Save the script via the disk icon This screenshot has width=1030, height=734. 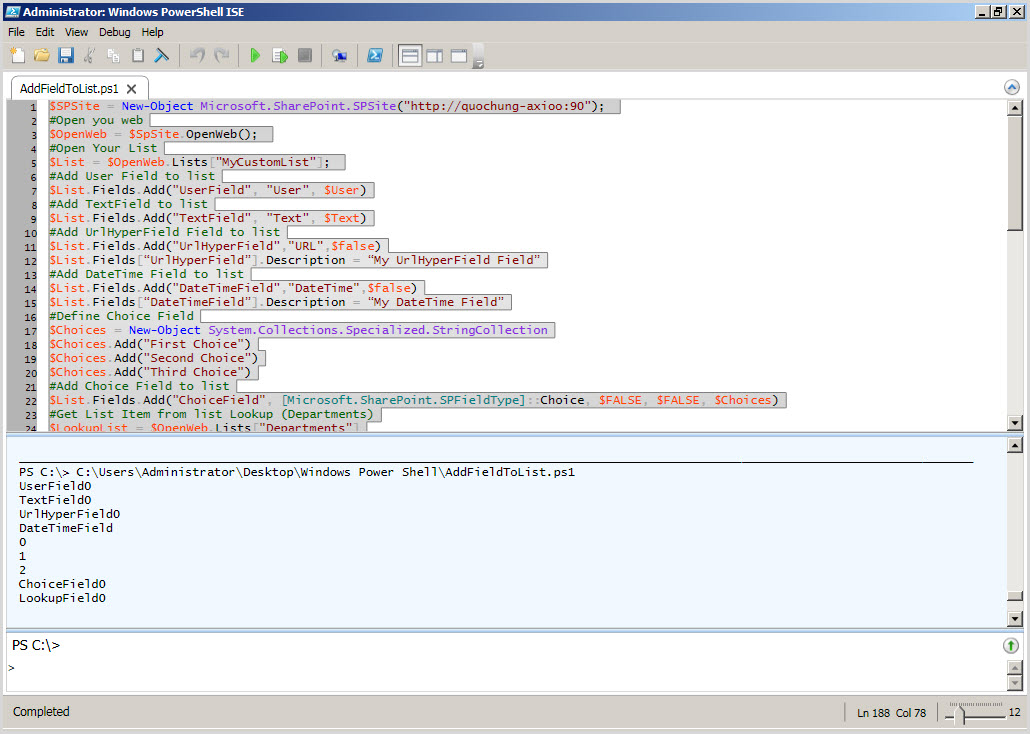(65, 55)
